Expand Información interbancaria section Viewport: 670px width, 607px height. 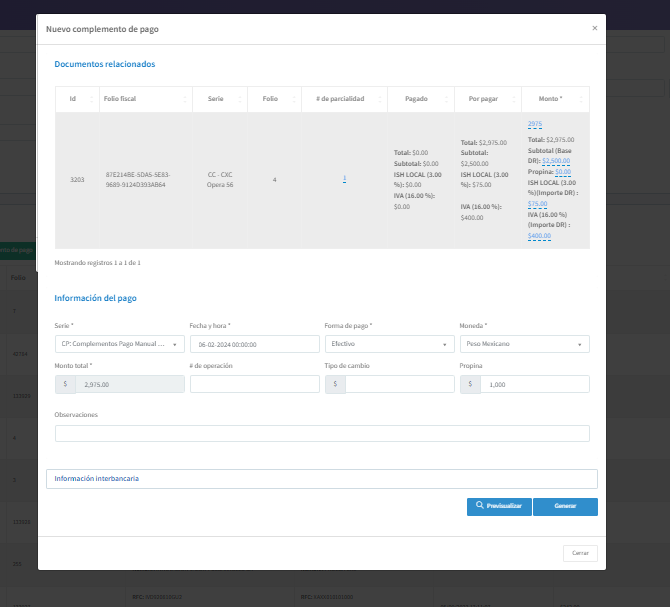coord(322,479)
